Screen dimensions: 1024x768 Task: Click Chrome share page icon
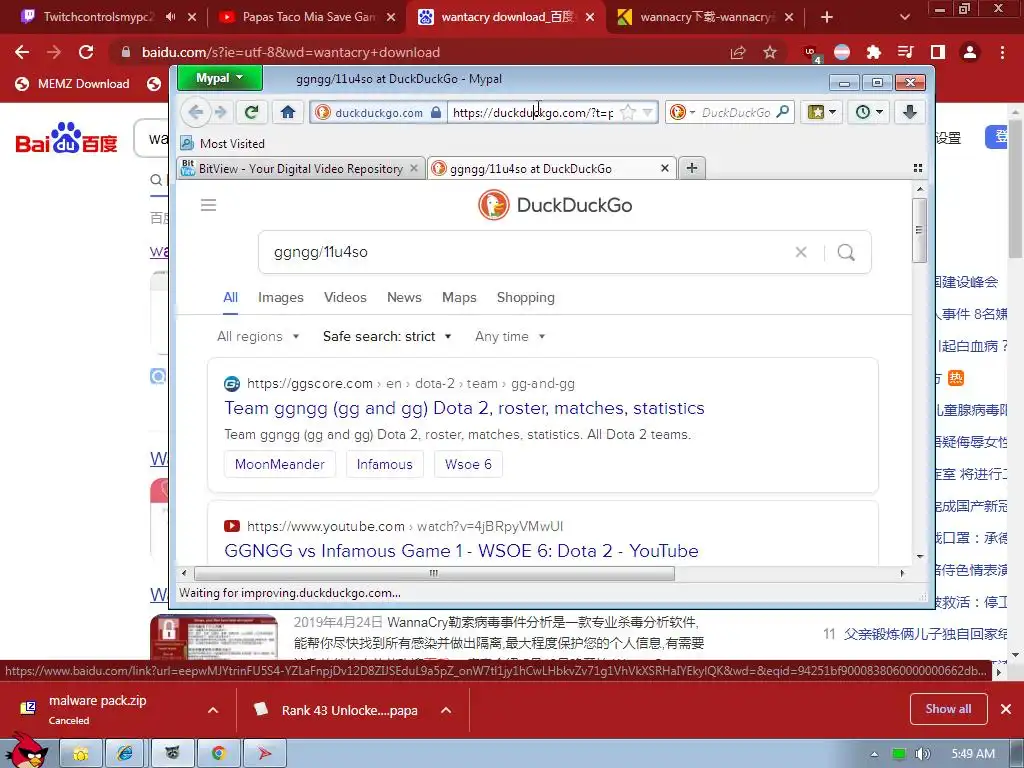coord(738,52)
